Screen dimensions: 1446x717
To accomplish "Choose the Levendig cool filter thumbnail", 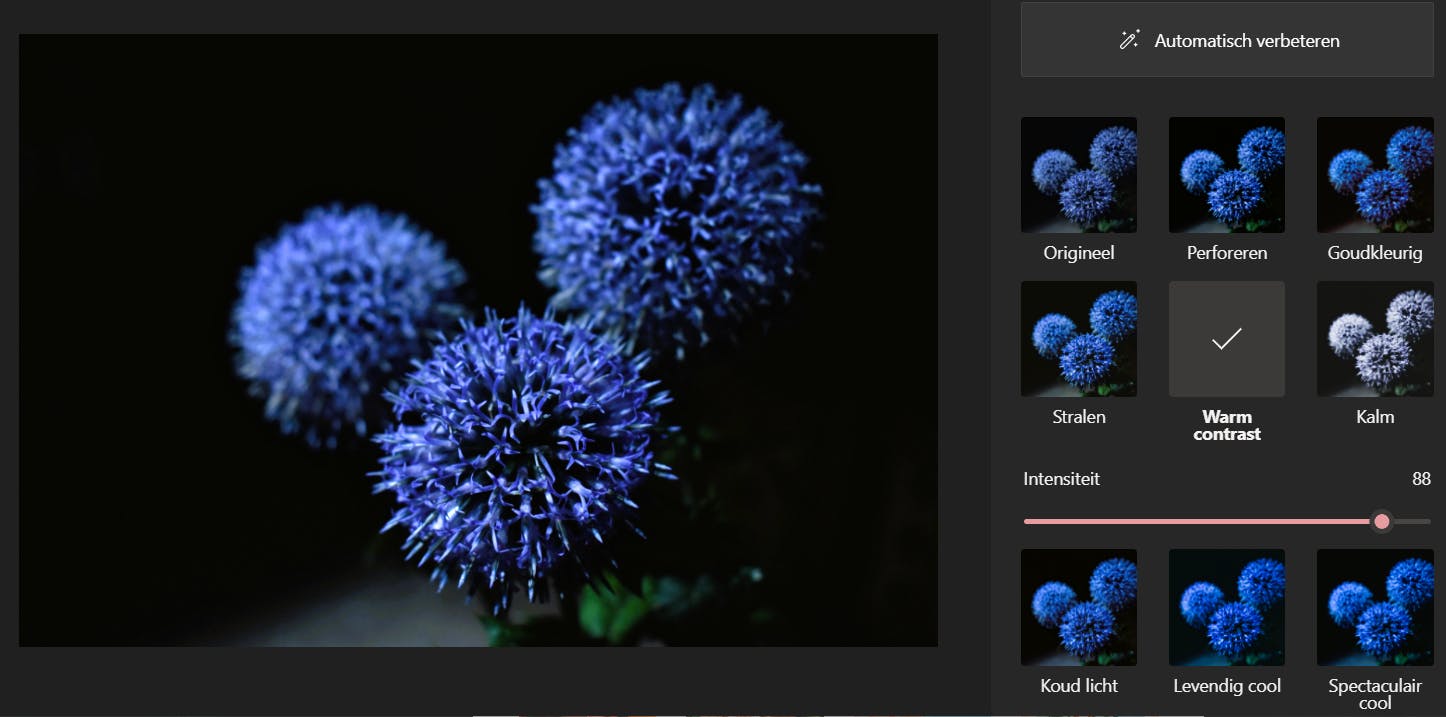I will 1227,607.
